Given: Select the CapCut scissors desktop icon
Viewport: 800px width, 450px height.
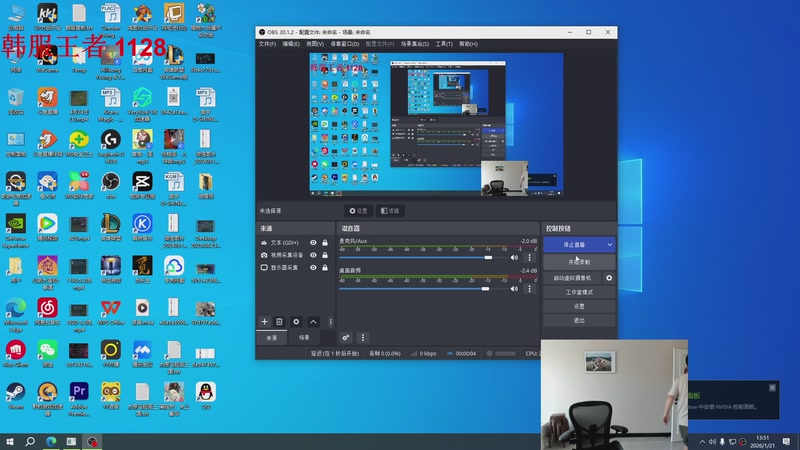Looking at the screenshot, I should [142, 185].
